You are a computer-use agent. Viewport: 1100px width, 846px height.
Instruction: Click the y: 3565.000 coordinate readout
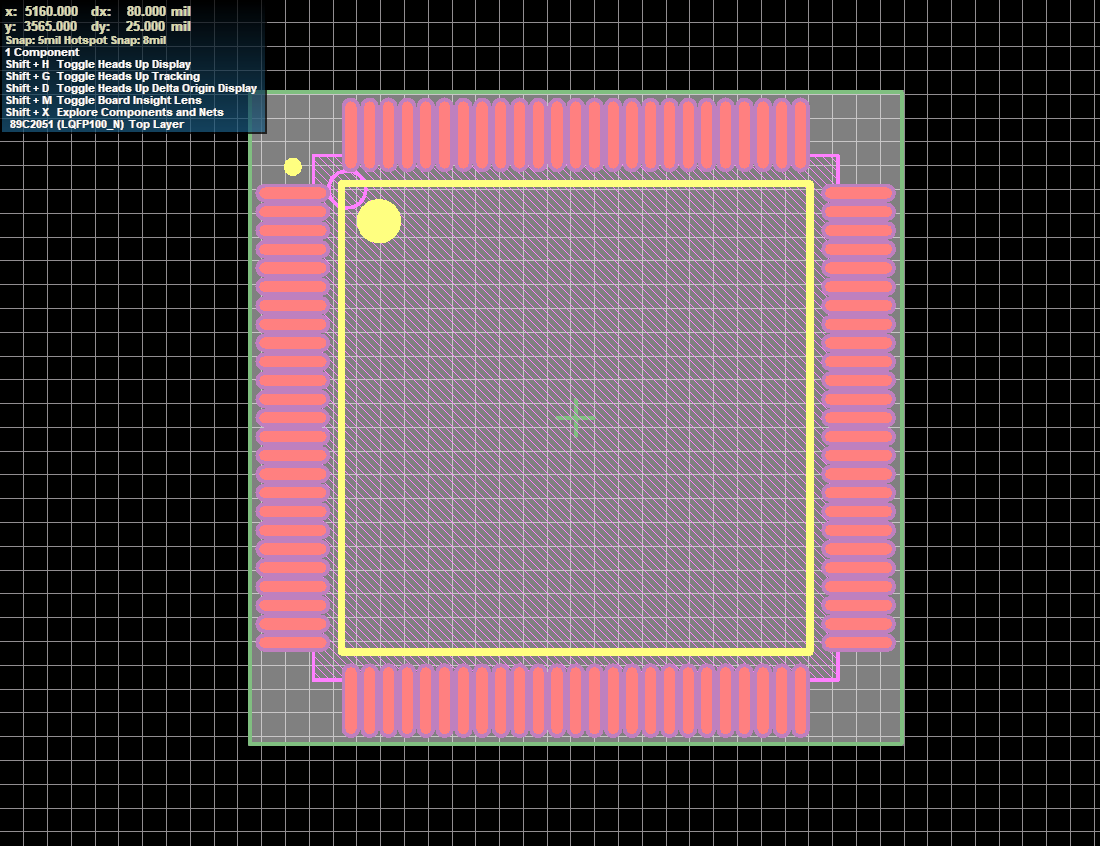pyautogui.click(x=41, y=27)
